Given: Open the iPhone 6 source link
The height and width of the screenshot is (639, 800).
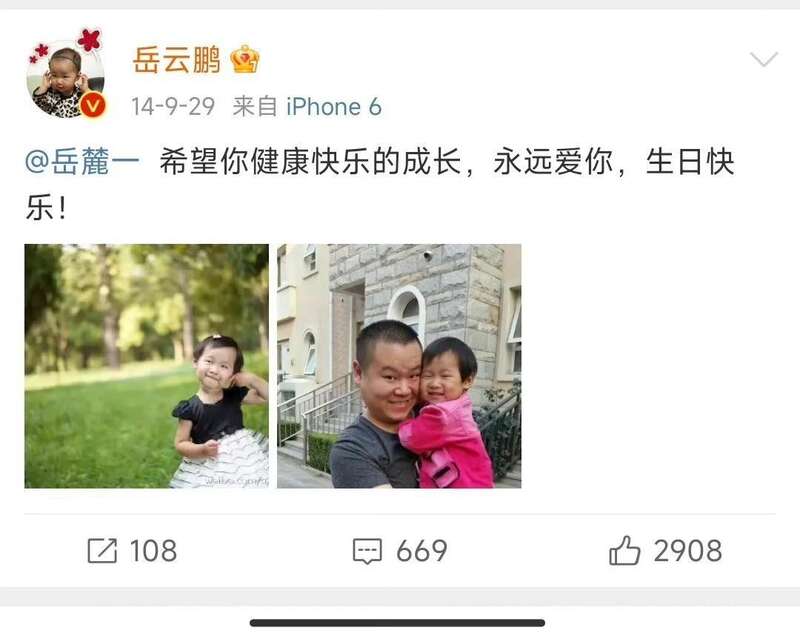Looking at the screenshot, I should (334, 107).
